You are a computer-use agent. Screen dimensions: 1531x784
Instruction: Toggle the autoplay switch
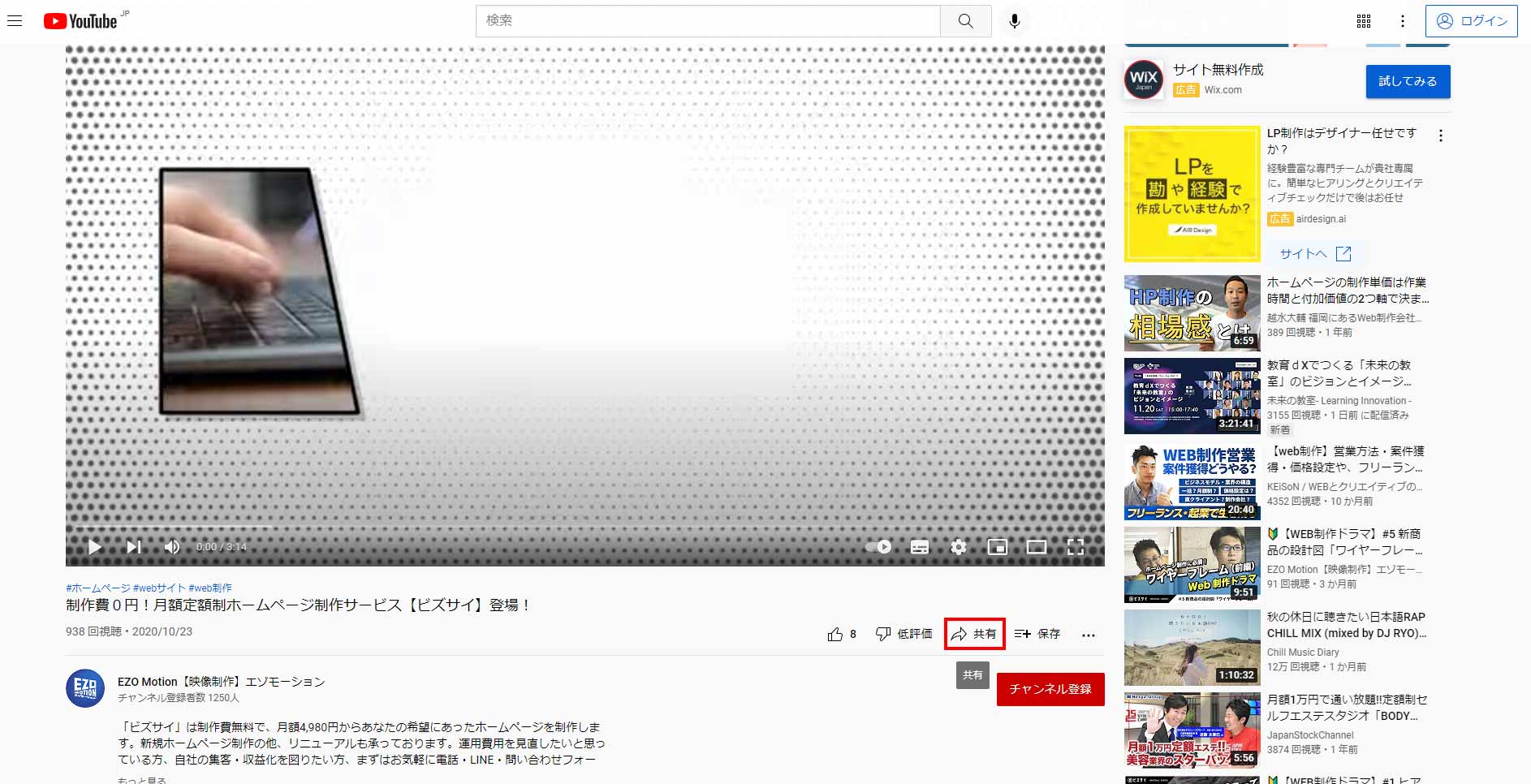point(878,547)
